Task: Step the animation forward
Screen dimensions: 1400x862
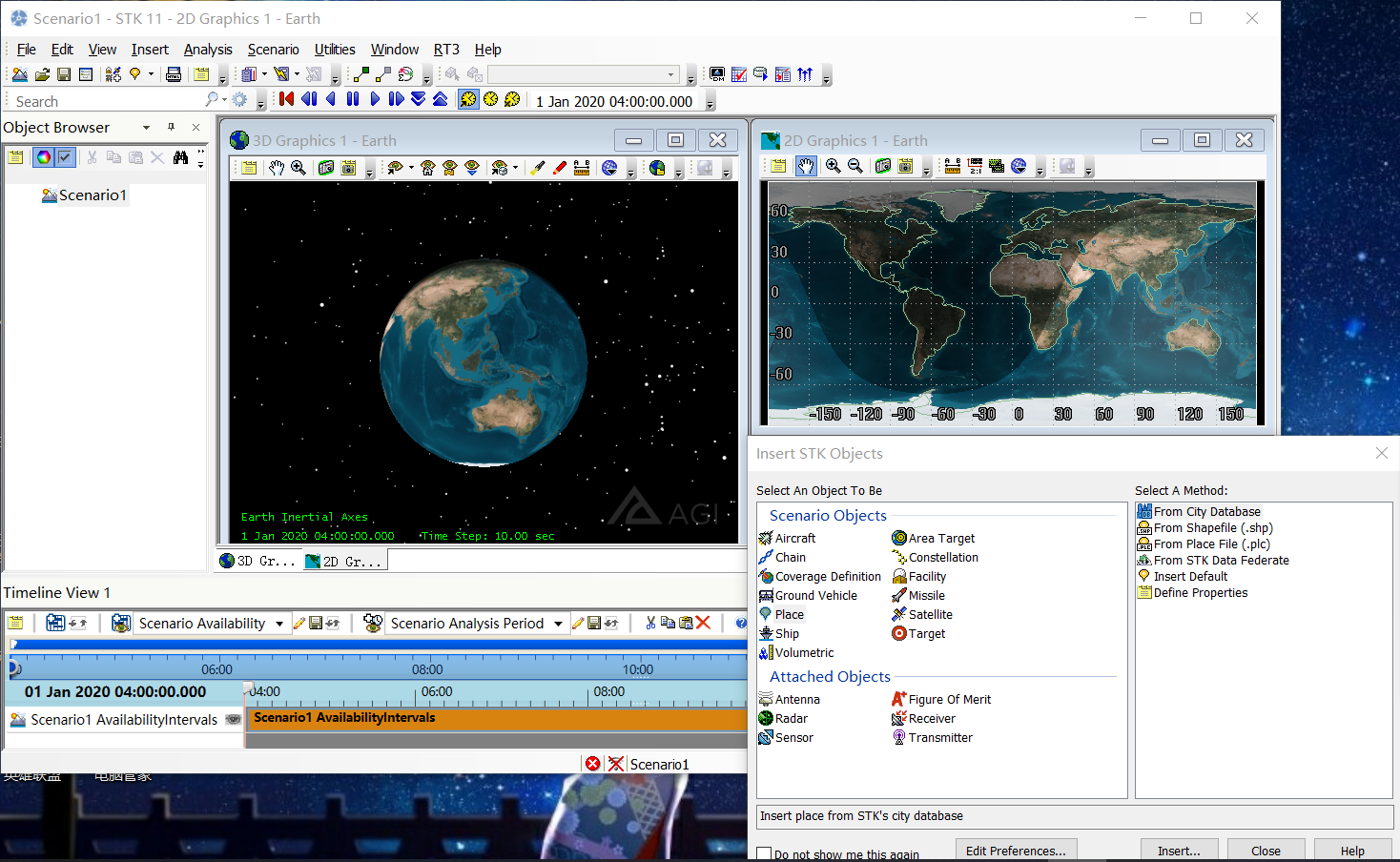Action: click(x=397, y=99)
